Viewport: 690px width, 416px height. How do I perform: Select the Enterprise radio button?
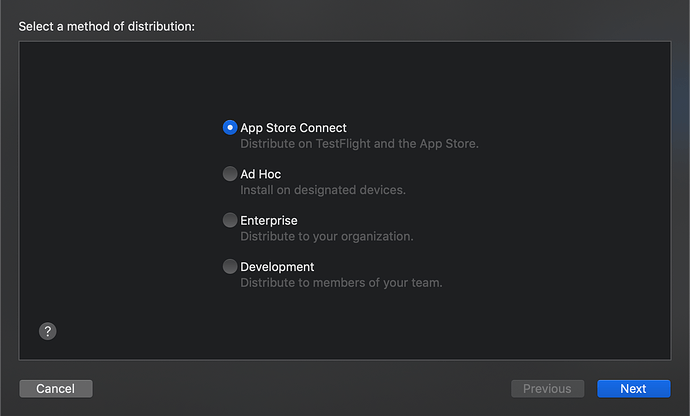pyautogui.click(x=230, y=220)
